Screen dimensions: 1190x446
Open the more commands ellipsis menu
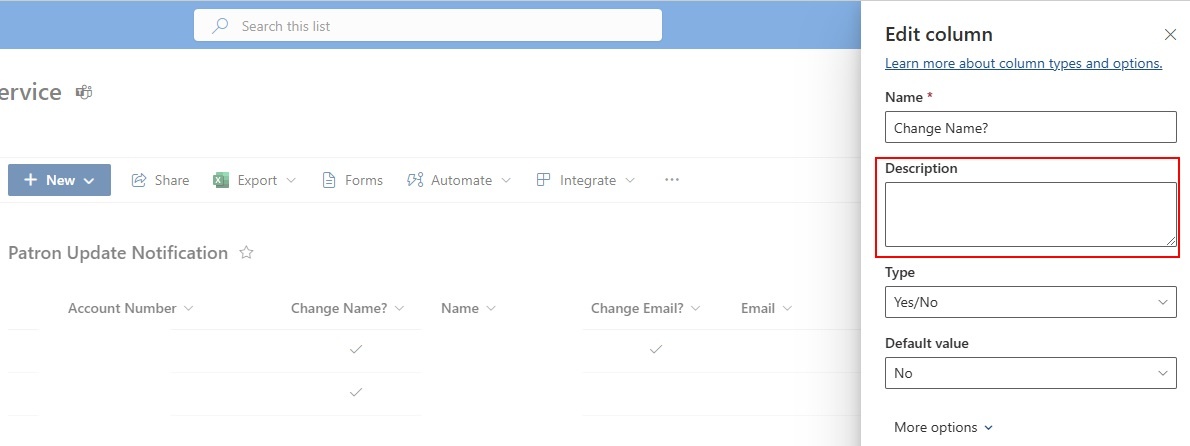672,180
